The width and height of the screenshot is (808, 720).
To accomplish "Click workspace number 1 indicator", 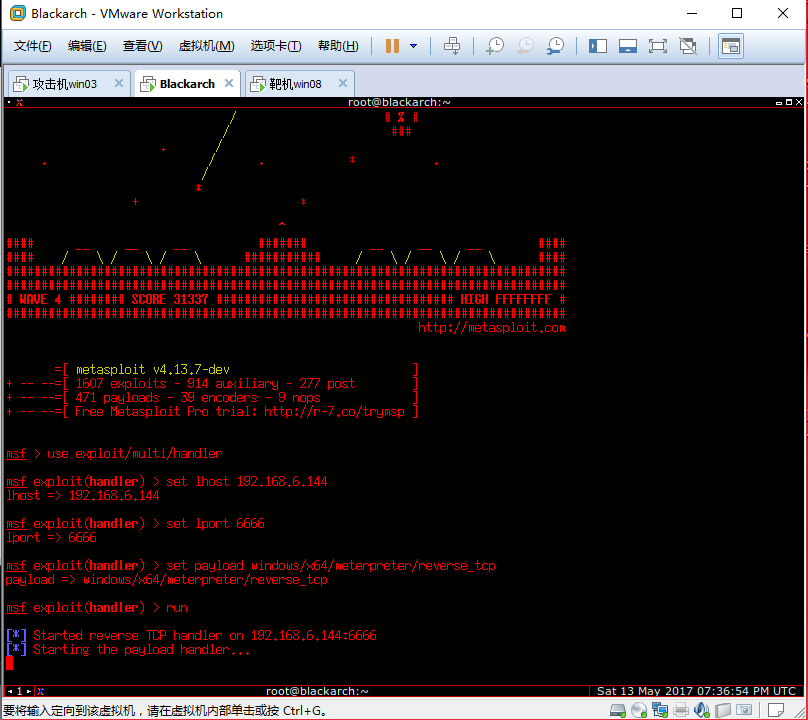I will 20,691.
